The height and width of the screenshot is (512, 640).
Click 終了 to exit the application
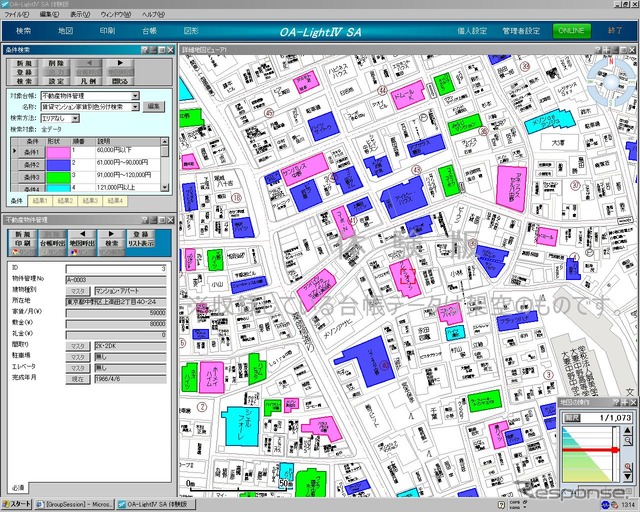point(615,31)
